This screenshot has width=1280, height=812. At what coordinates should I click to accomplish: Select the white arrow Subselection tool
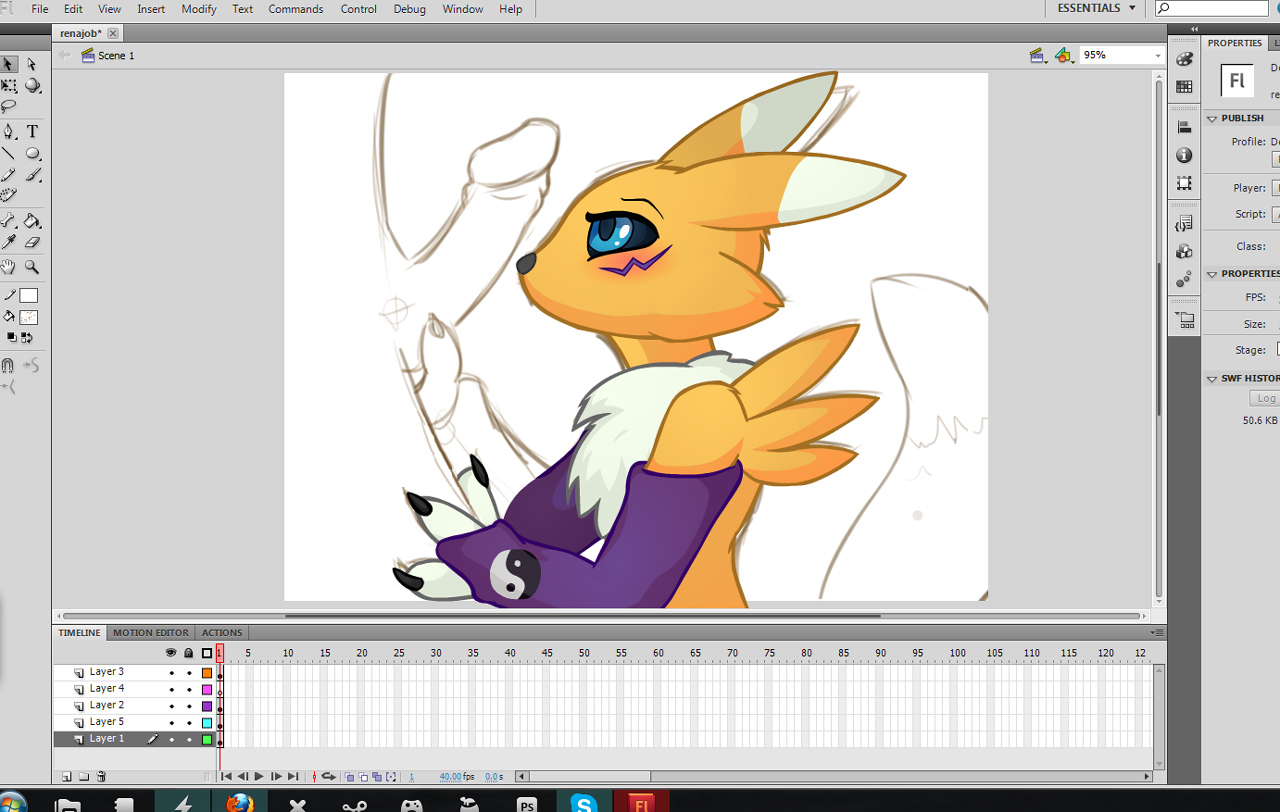coord(32,64)
